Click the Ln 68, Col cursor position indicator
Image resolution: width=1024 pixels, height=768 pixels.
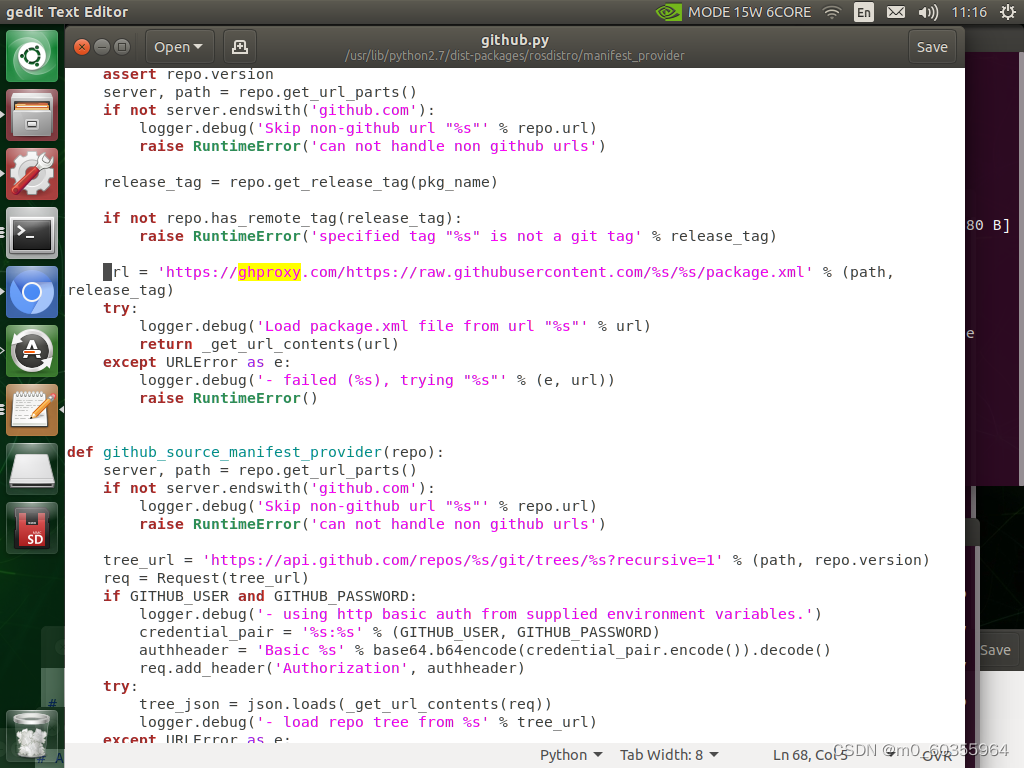coord(810,755)
